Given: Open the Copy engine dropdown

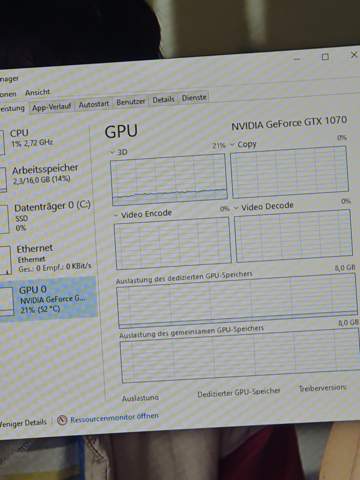Looking at the screenshot, I should pos(232,145).
